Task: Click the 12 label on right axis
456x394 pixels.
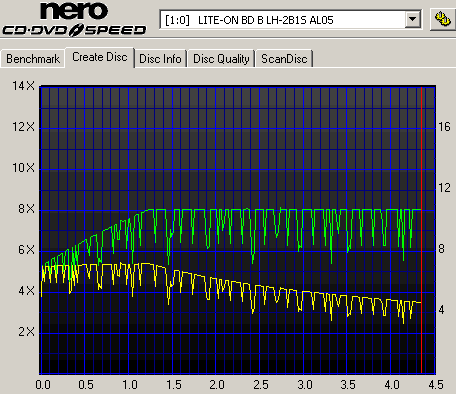Action: tap(444, 188)
